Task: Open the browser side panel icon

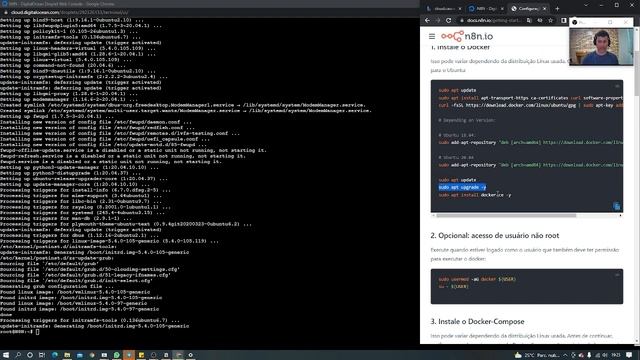Action: pyautogui.click(x=564, y=20)
